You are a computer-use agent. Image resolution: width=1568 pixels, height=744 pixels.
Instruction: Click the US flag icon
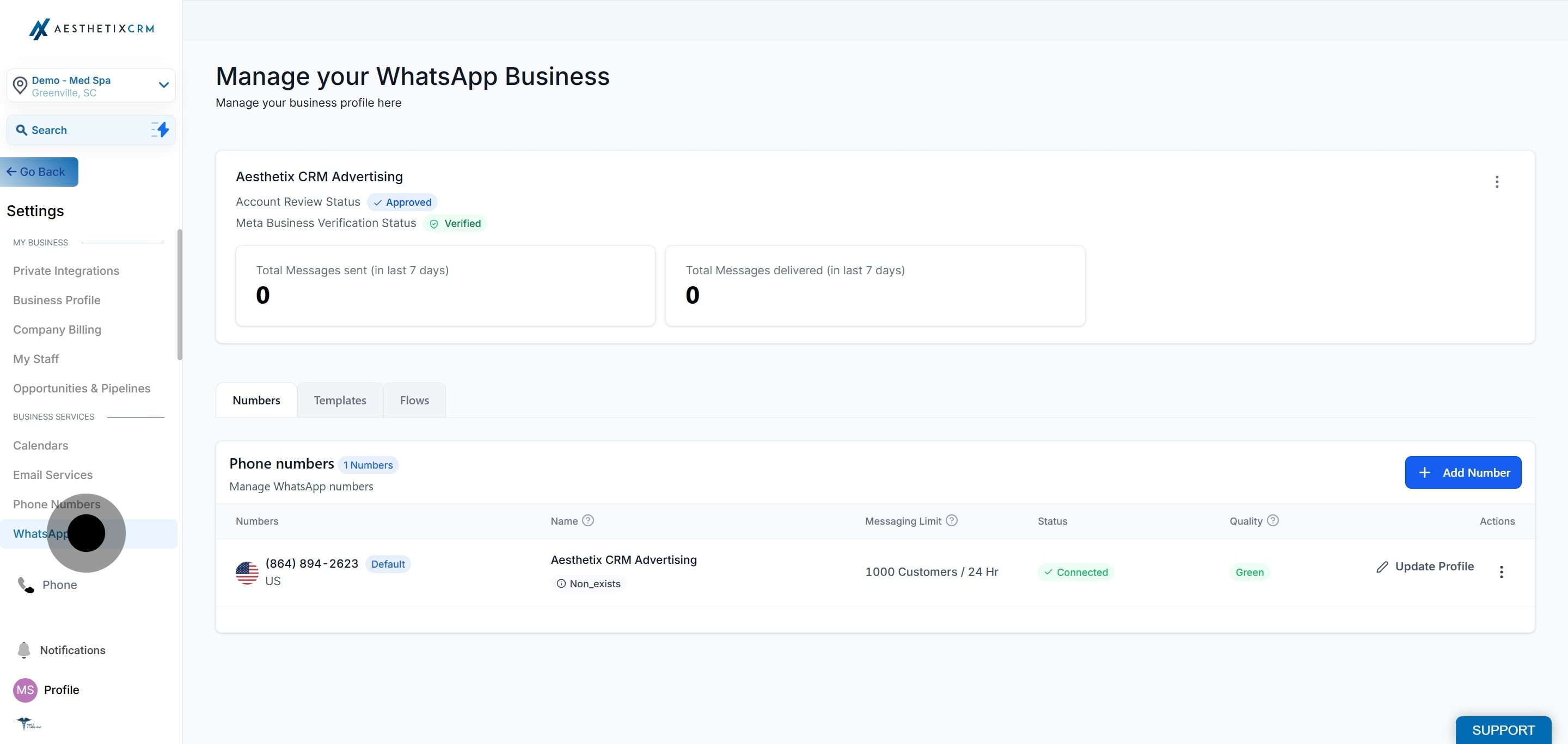247,573
